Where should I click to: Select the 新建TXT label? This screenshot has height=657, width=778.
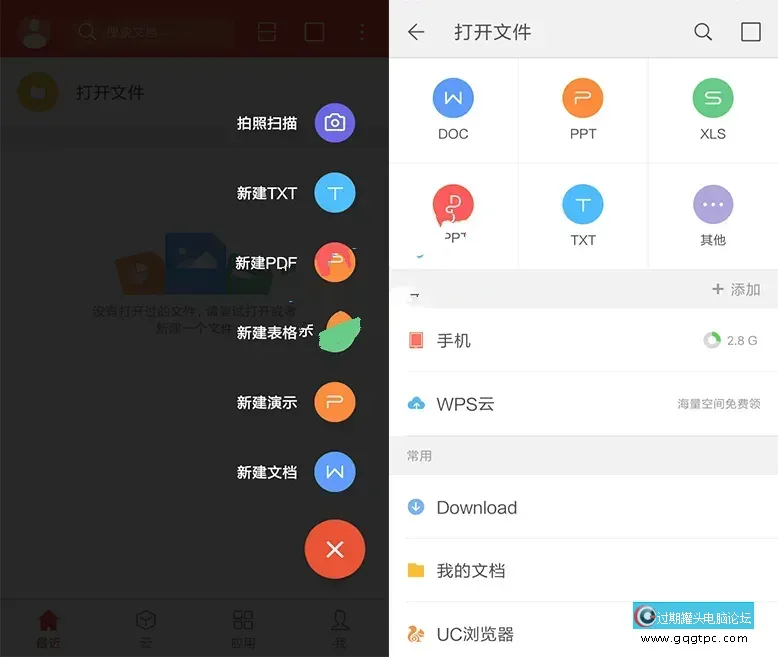point(267,193)
